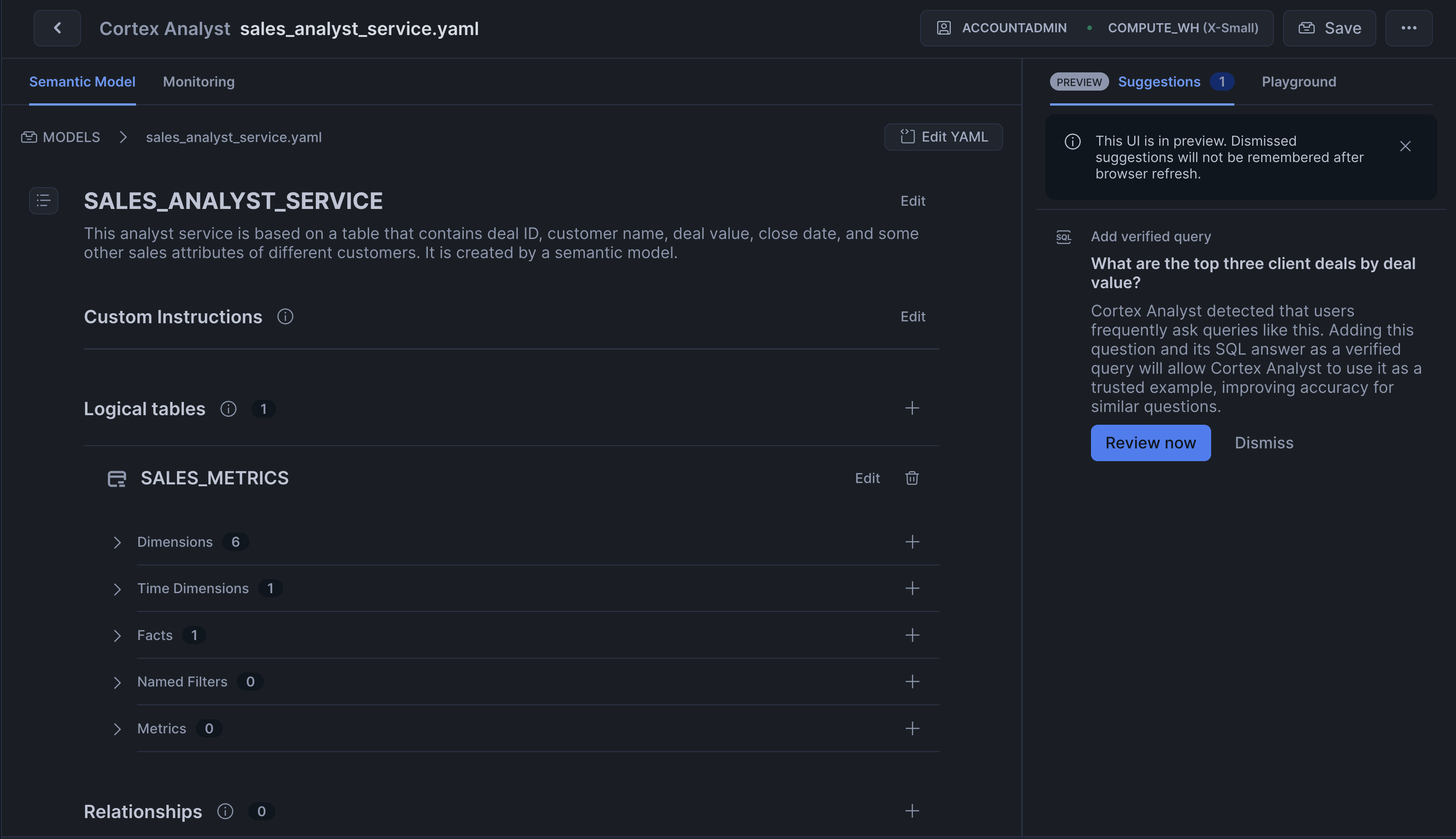Add a new logical table

coord(912,408)
